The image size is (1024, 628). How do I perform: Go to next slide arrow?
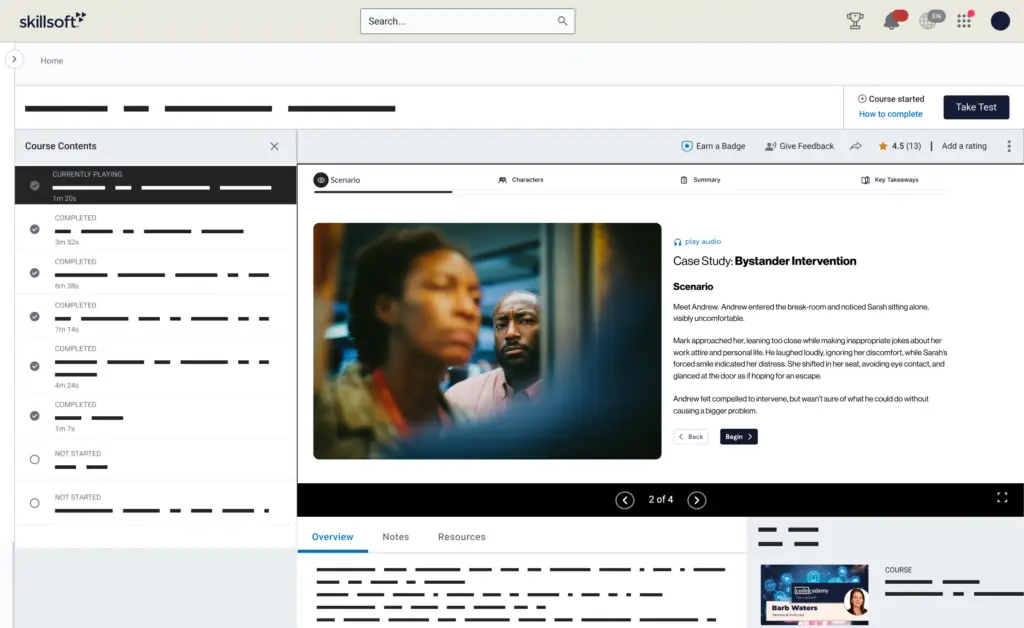(x=697, y=500)
